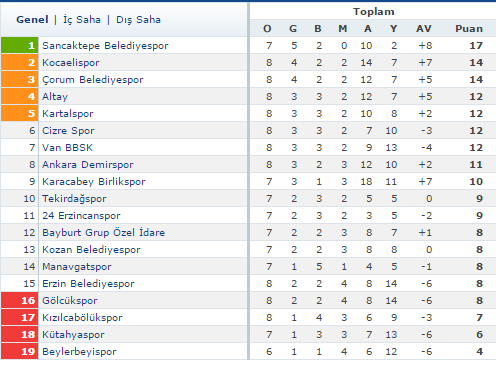This screenshot has height=369, width=496.
Task: Click 24 Erzincanspor team name
Action: point(81,216)
